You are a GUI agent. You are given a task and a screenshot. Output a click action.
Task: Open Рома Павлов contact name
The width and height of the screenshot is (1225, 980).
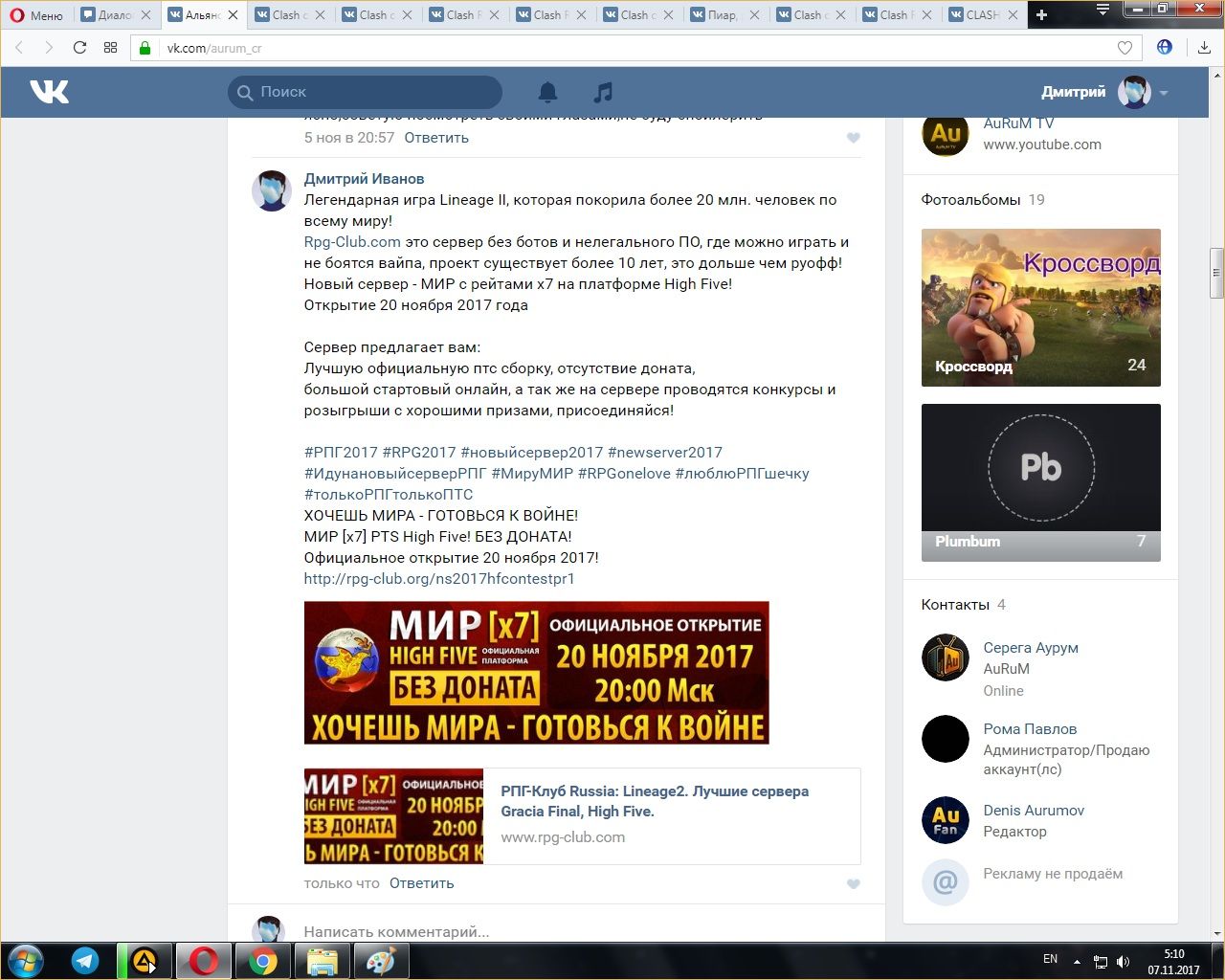tap(1030, 729)
